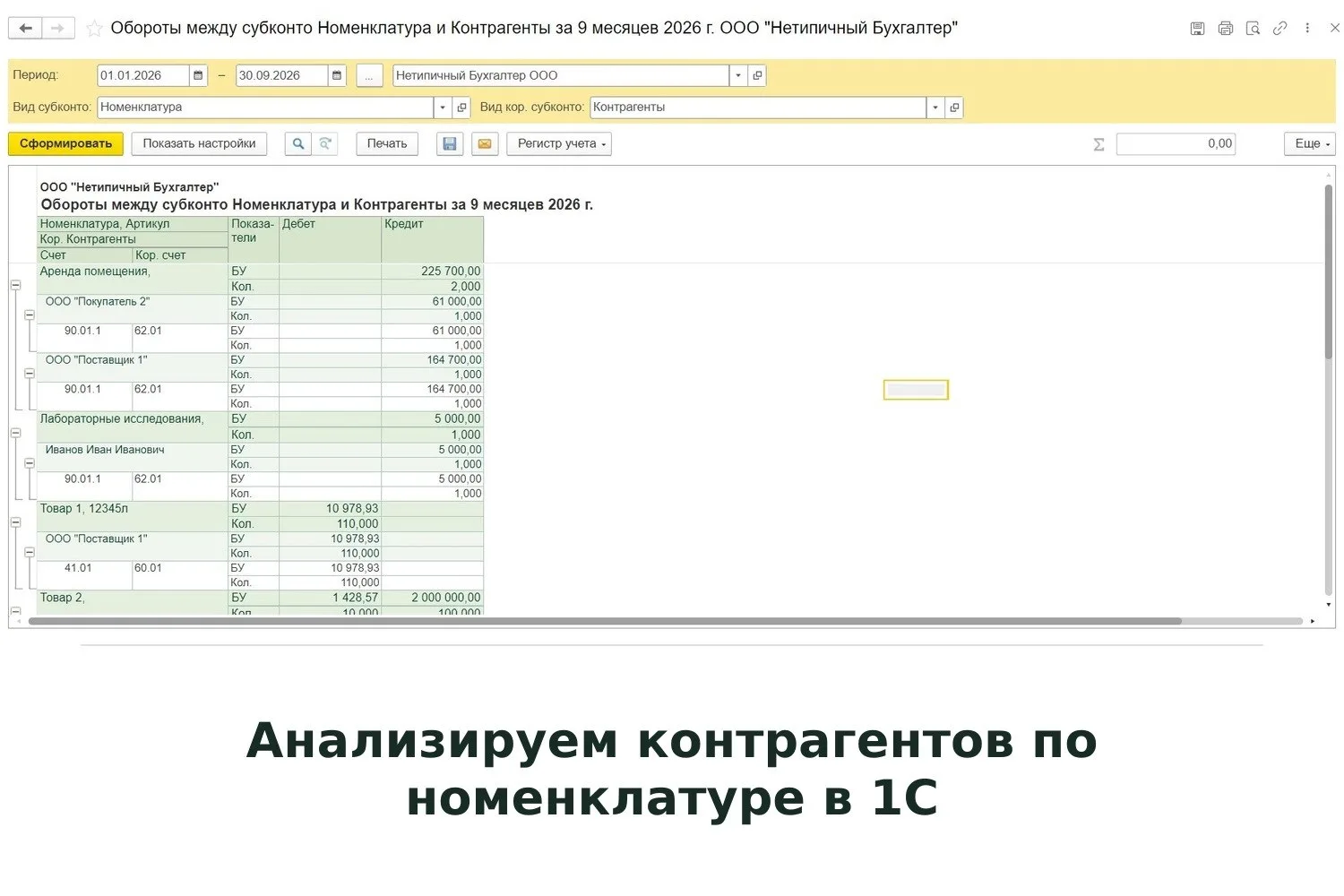Open the three-dots menu in title bar
Viewport: 1344px width, 896px height.
point(1307,29)
